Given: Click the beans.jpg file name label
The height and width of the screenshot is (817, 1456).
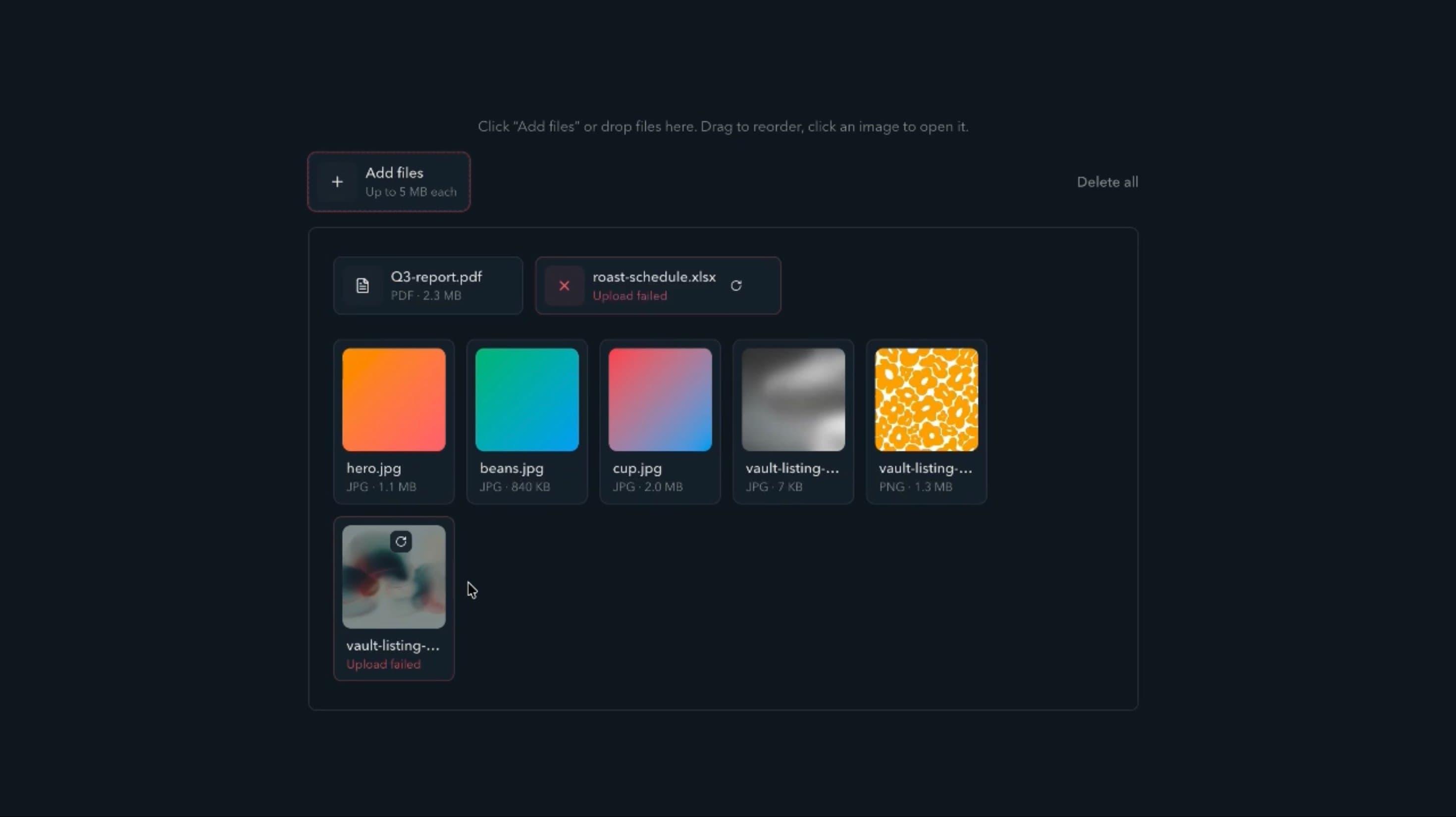Looking at the screenshot, I should (x=512, y=469).
